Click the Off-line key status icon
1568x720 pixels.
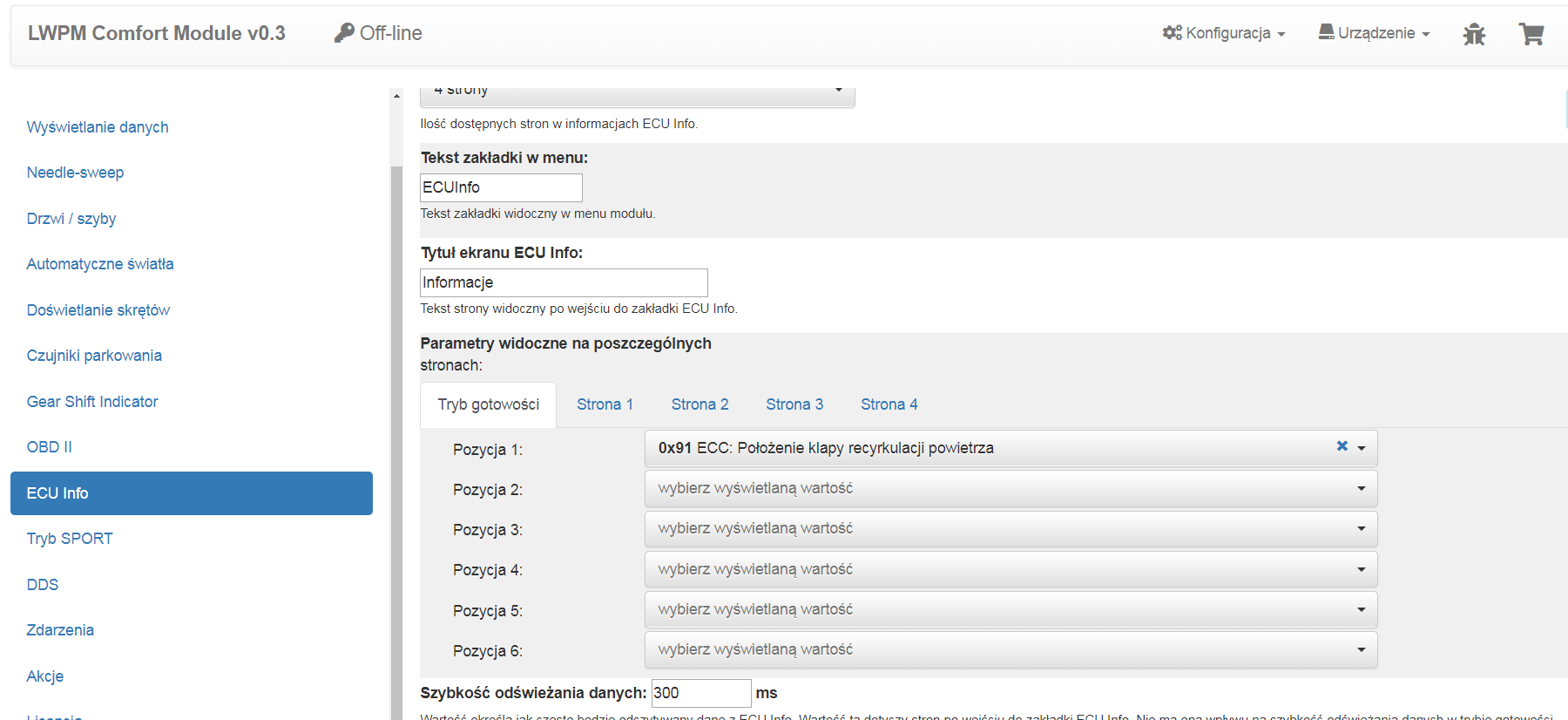[344, 33]
